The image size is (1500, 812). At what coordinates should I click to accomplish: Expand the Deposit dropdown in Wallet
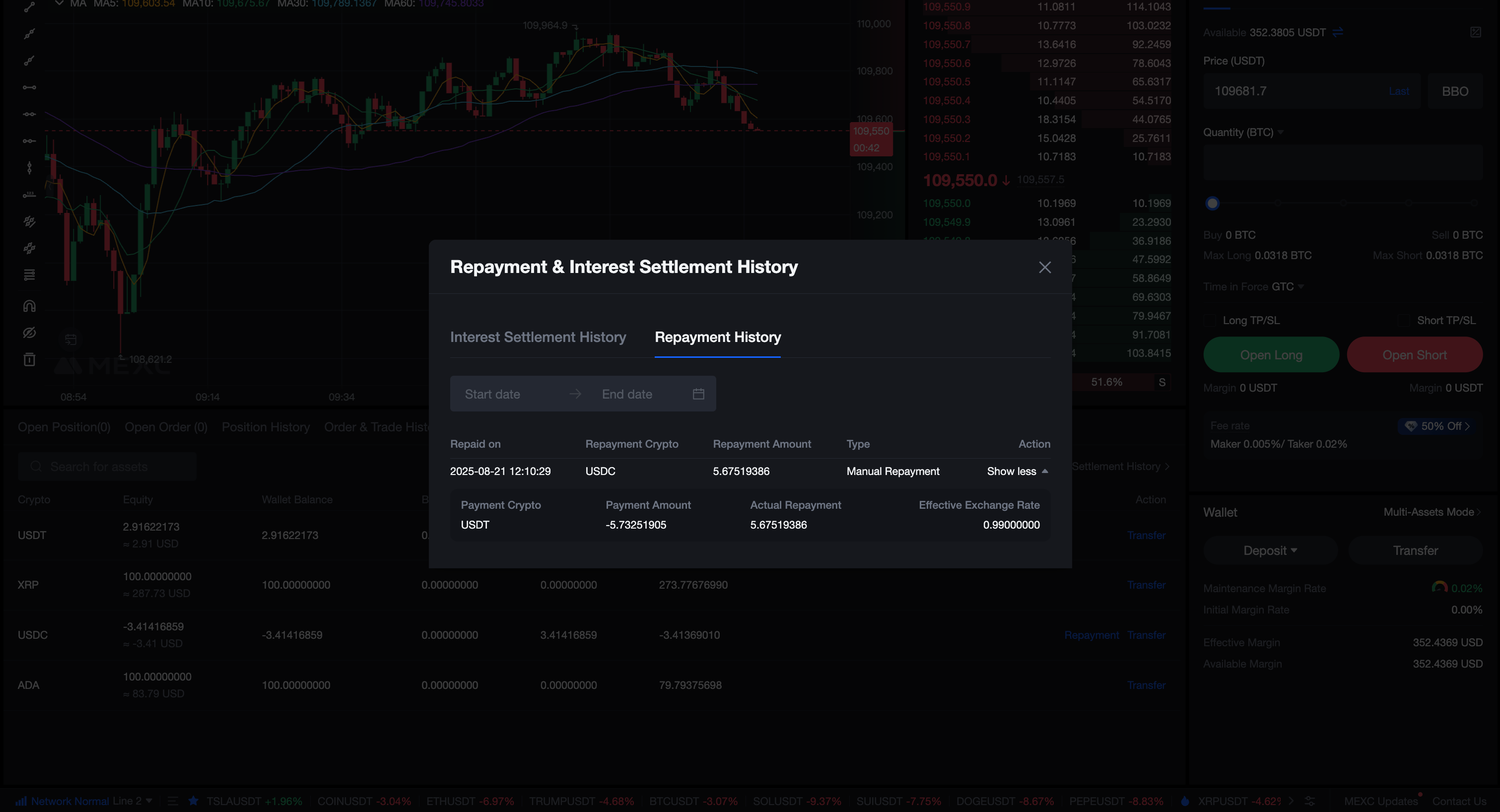pyautogui.click(x=1270, y=550)
